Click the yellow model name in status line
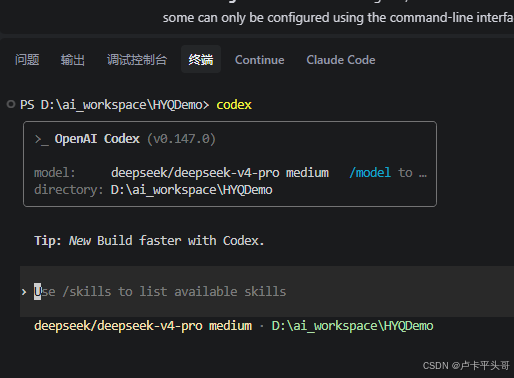This screenshot has height=378, width=514. (x=143, y=326)
